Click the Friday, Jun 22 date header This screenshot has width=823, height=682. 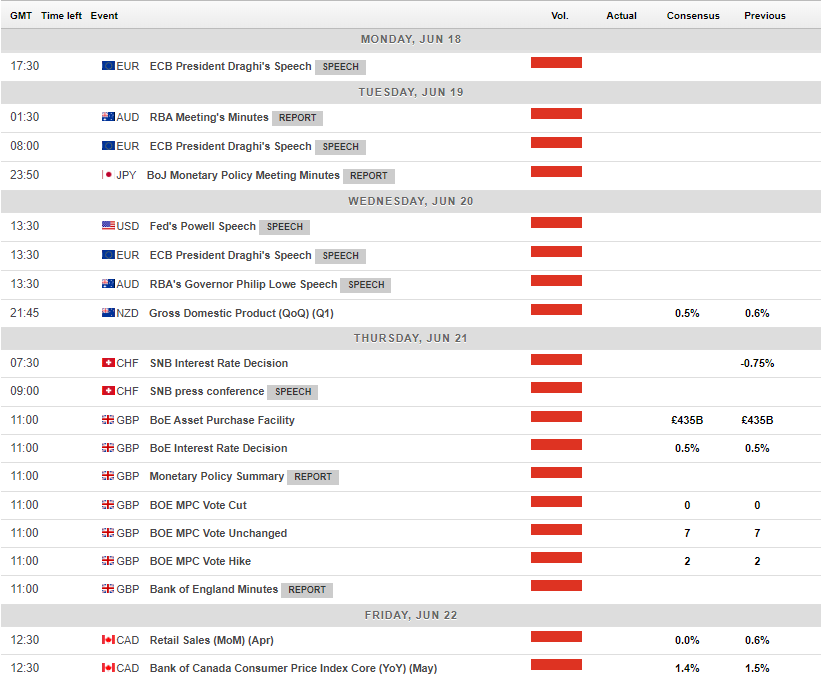(411, 615)
